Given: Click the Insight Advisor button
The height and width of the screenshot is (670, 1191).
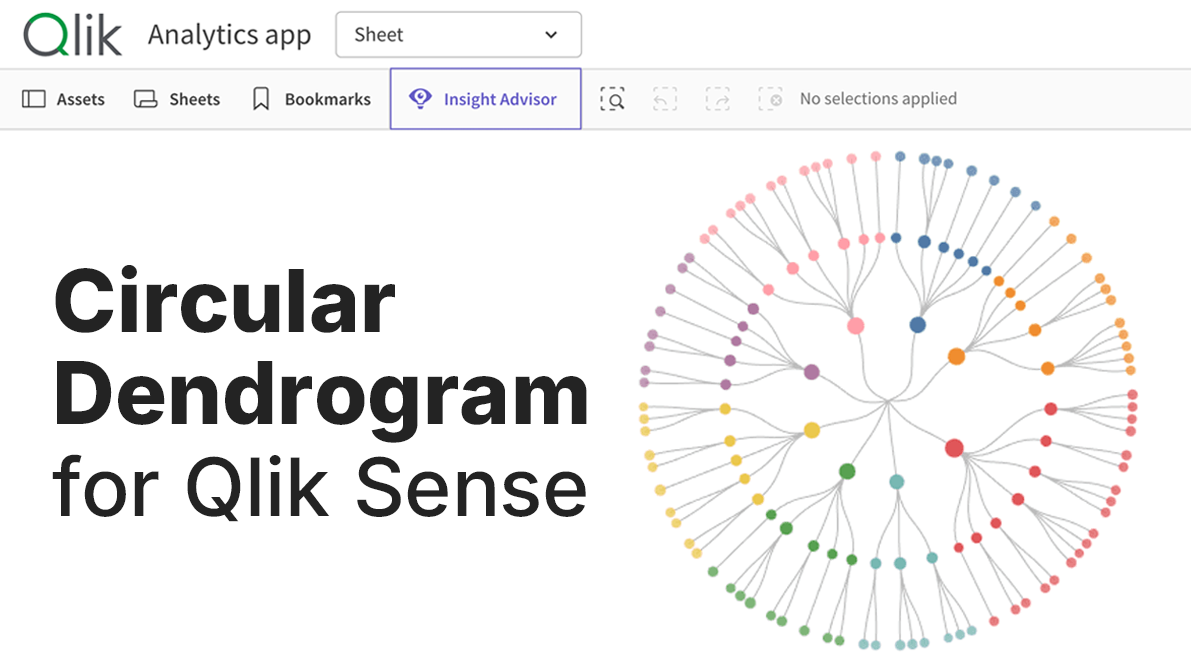Looking at the screenshot, I should click(485, 99).
